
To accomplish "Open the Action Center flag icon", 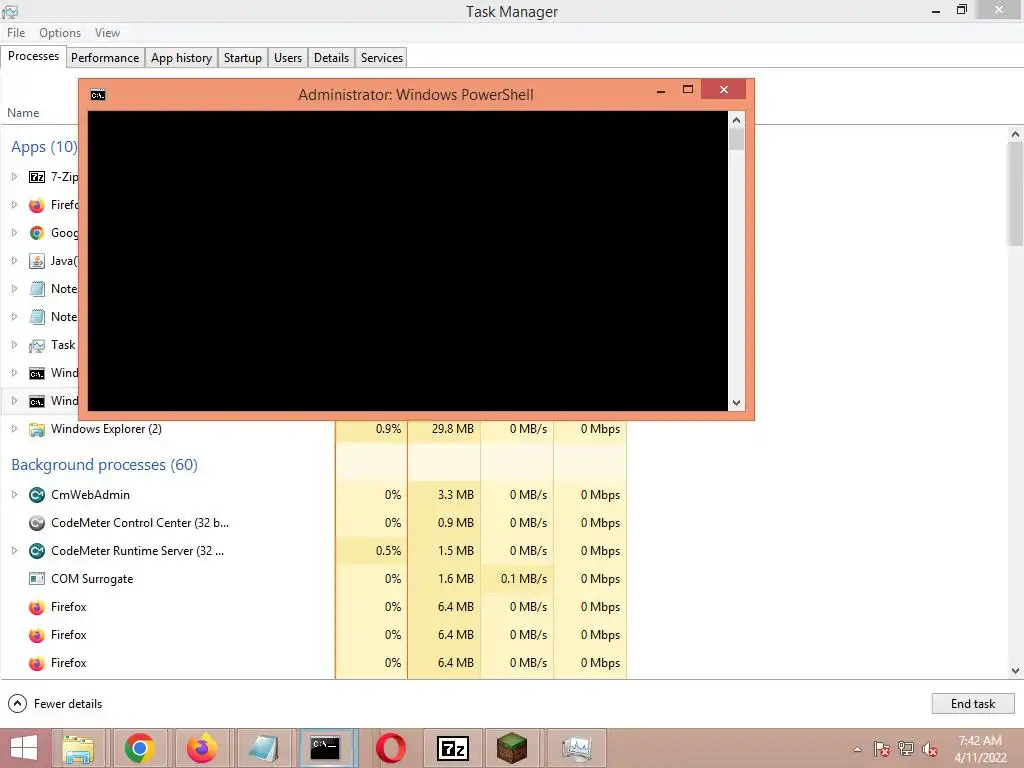I will pos(882,749).
